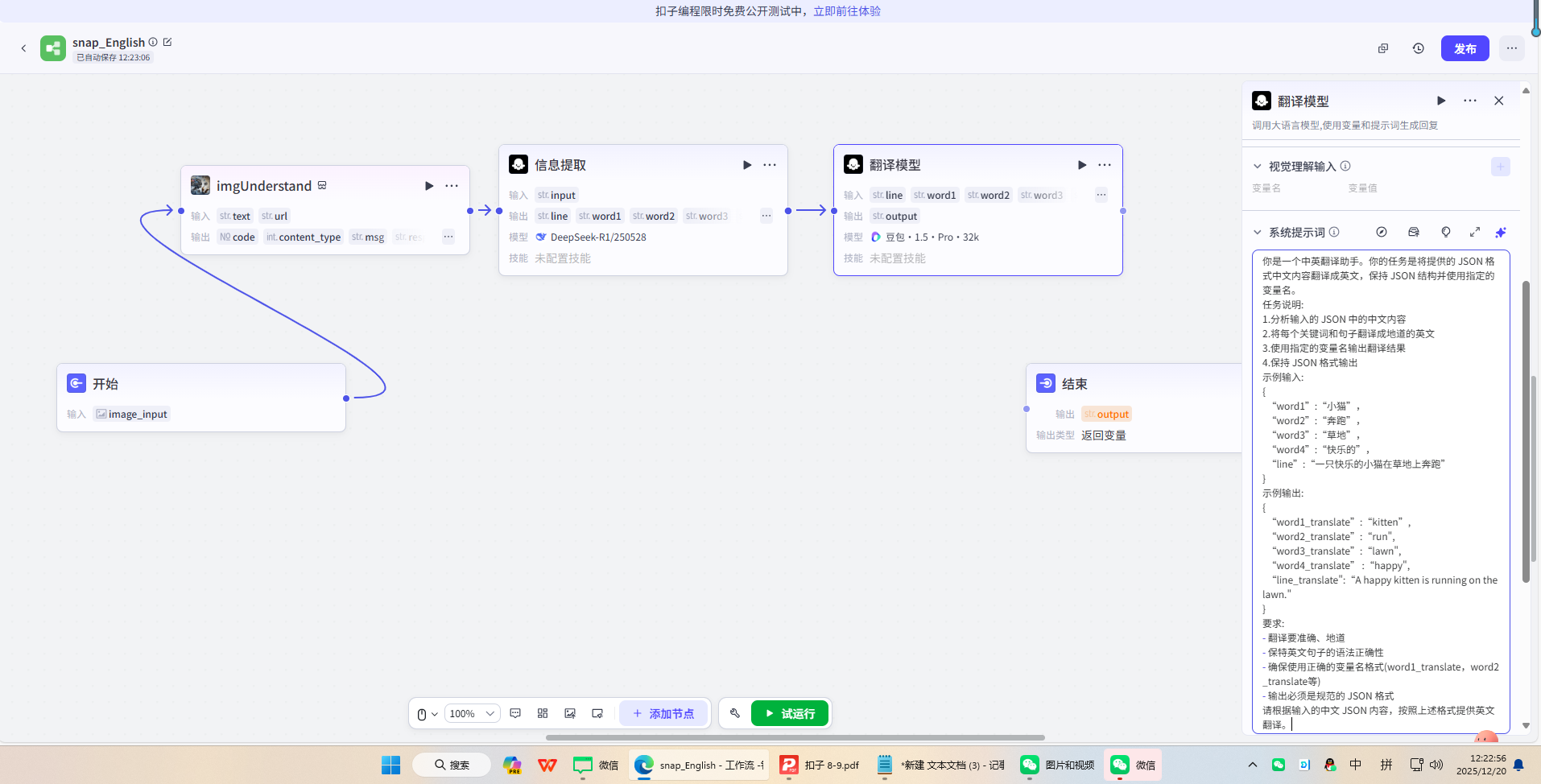This screenshot has height=784, width=1541.
Task: Click the DeepSeek-R1/250528 model label
Action: (x=598, y=237)
